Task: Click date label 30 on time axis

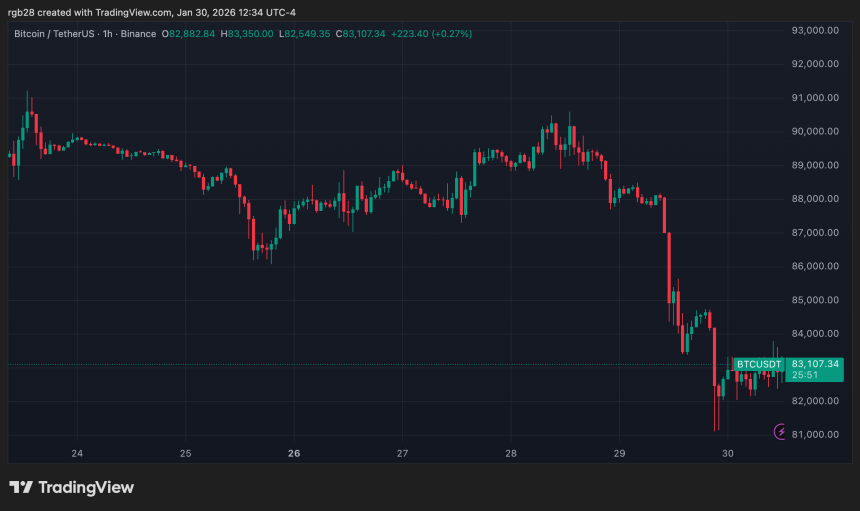Action: point(728,453)
